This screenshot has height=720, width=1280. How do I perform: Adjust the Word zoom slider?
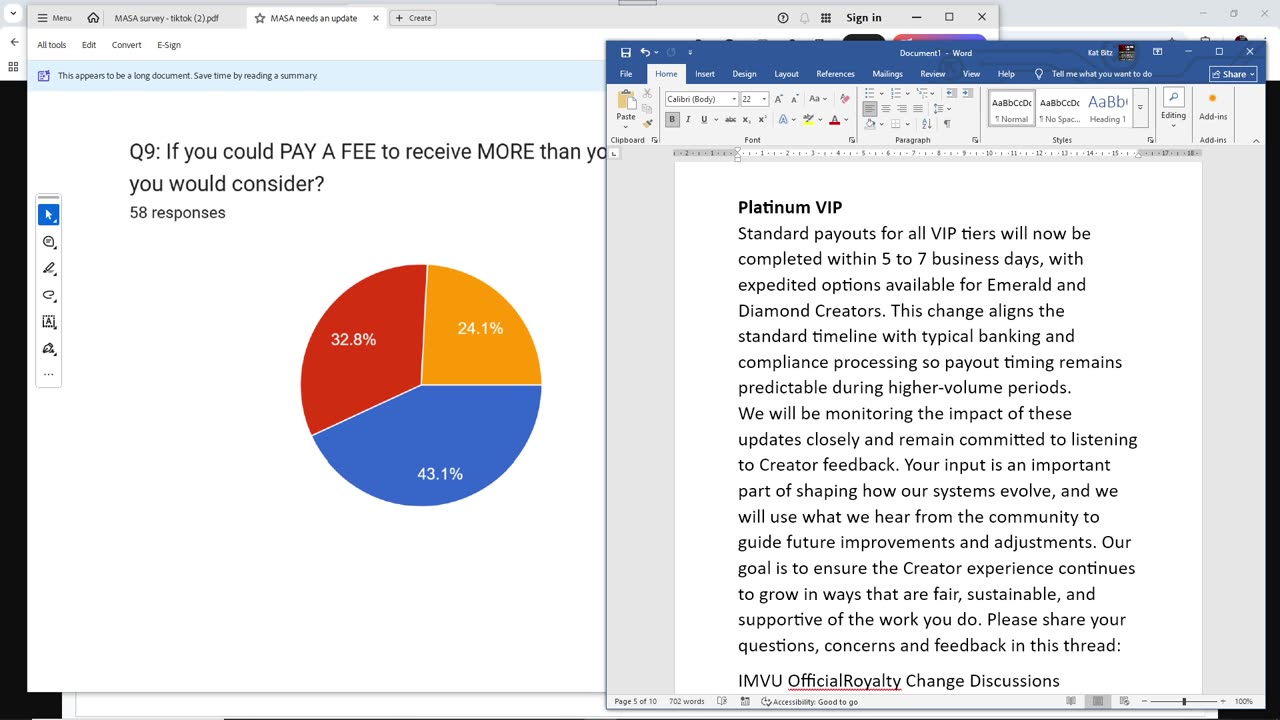[x=1184, y=701]
